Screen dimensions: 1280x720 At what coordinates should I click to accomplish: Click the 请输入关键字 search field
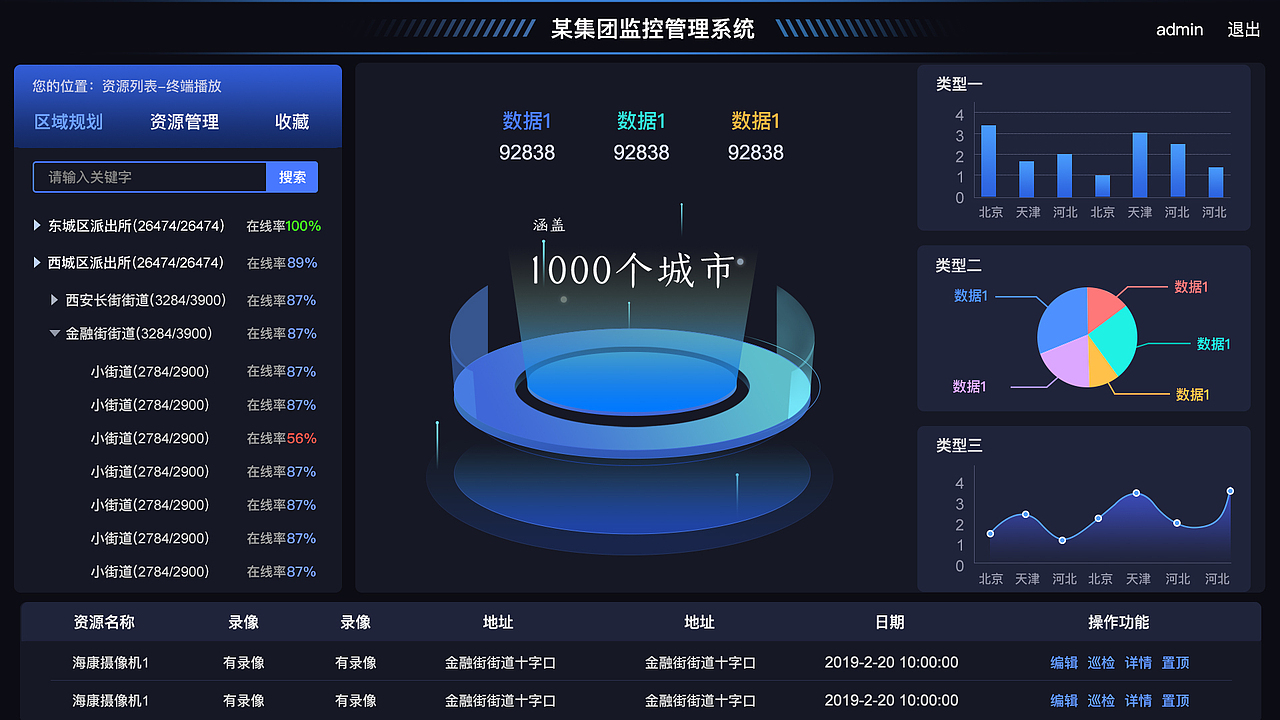[150, 177]
